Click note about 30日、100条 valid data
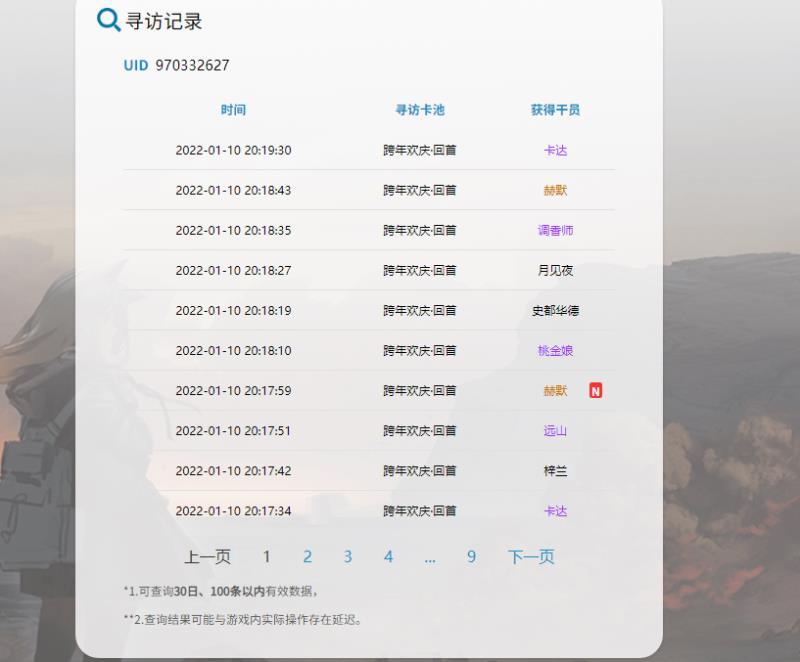This screenshot has height=662, width=800. 221,591
